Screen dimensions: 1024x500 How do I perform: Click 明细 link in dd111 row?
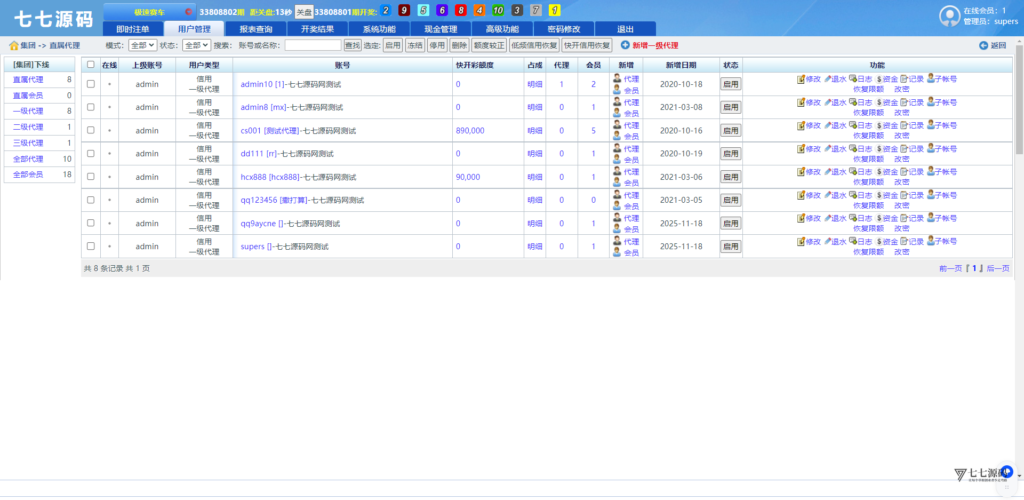pyautogui.click(x=535, y=153)
